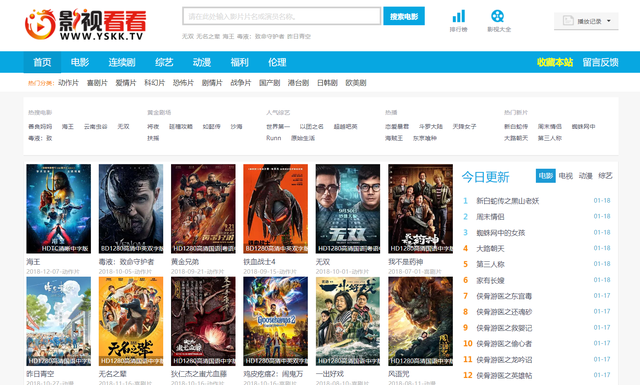640x385 pixels.
Task: Open the 福利 nav menu item
Action: 239,62
